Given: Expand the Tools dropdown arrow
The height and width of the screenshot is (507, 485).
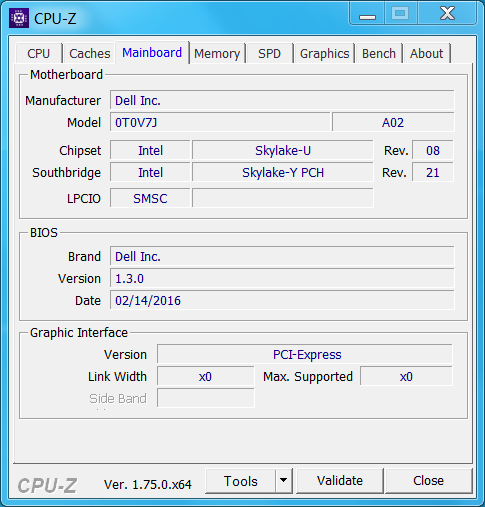Looking at the screenshot, I should 284,481.
